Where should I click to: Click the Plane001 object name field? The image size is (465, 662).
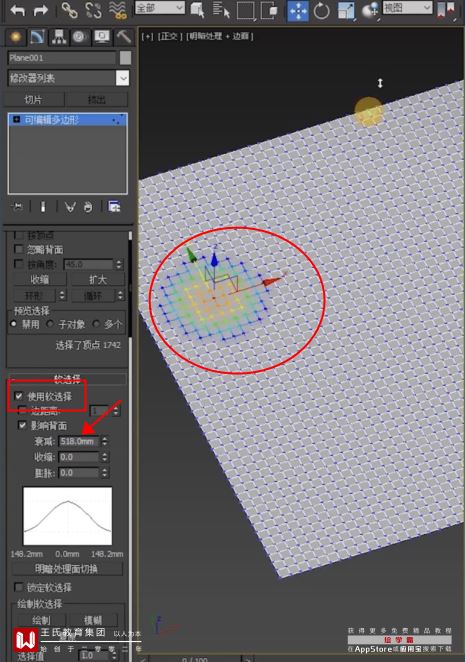62,58
